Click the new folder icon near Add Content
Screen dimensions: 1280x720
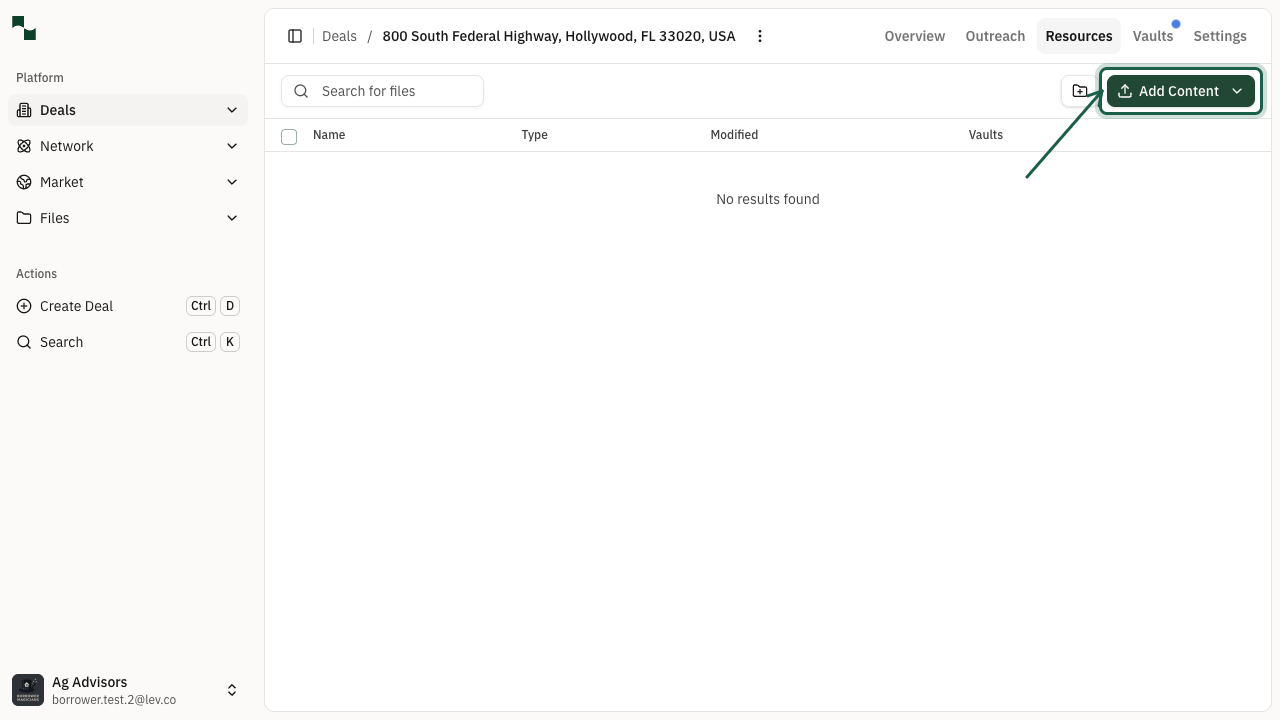coord(1080,91)
